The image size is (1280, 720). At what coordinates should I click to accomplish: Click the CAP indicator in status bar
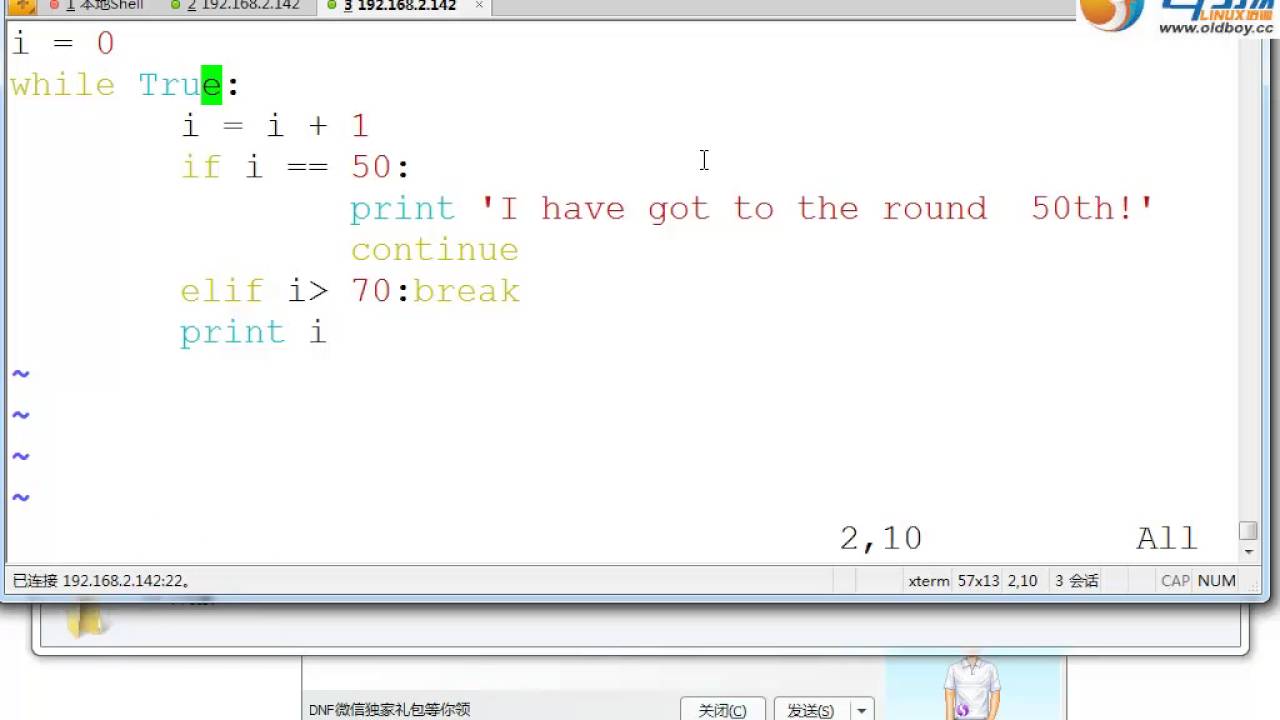(x=1175, y=580)
